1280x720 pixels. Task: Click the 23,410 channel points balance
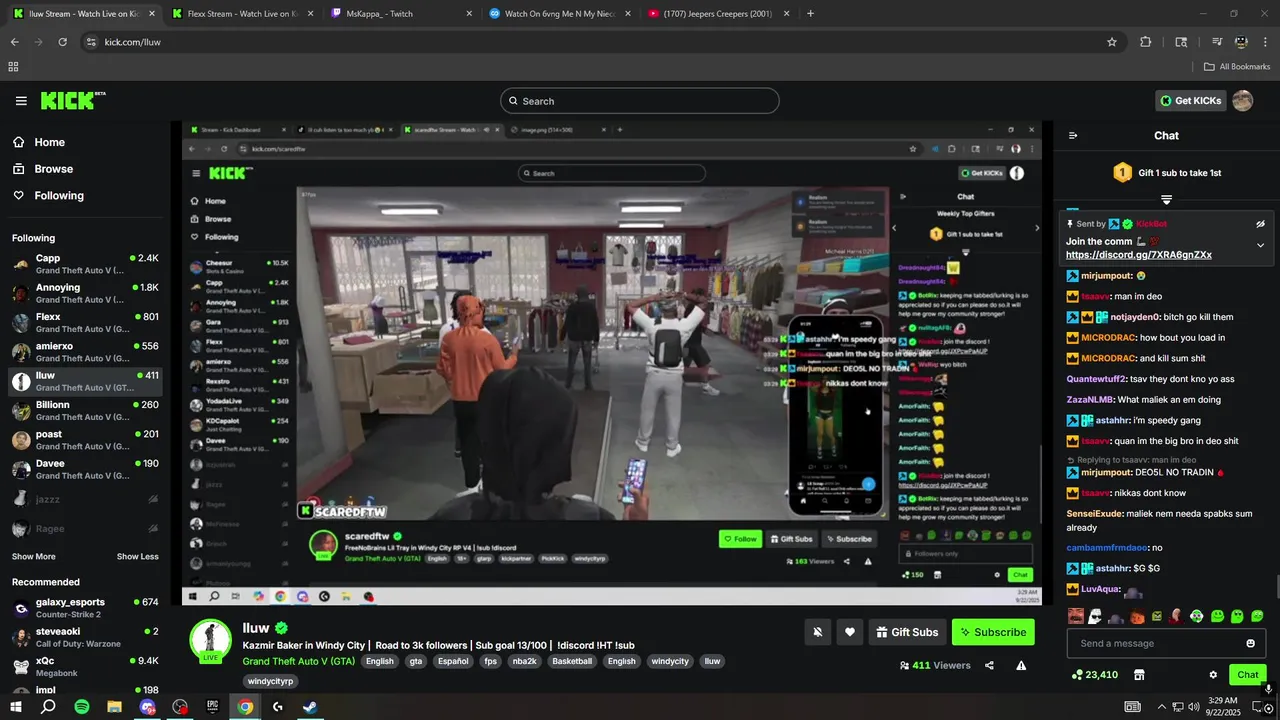[1094, 675]
